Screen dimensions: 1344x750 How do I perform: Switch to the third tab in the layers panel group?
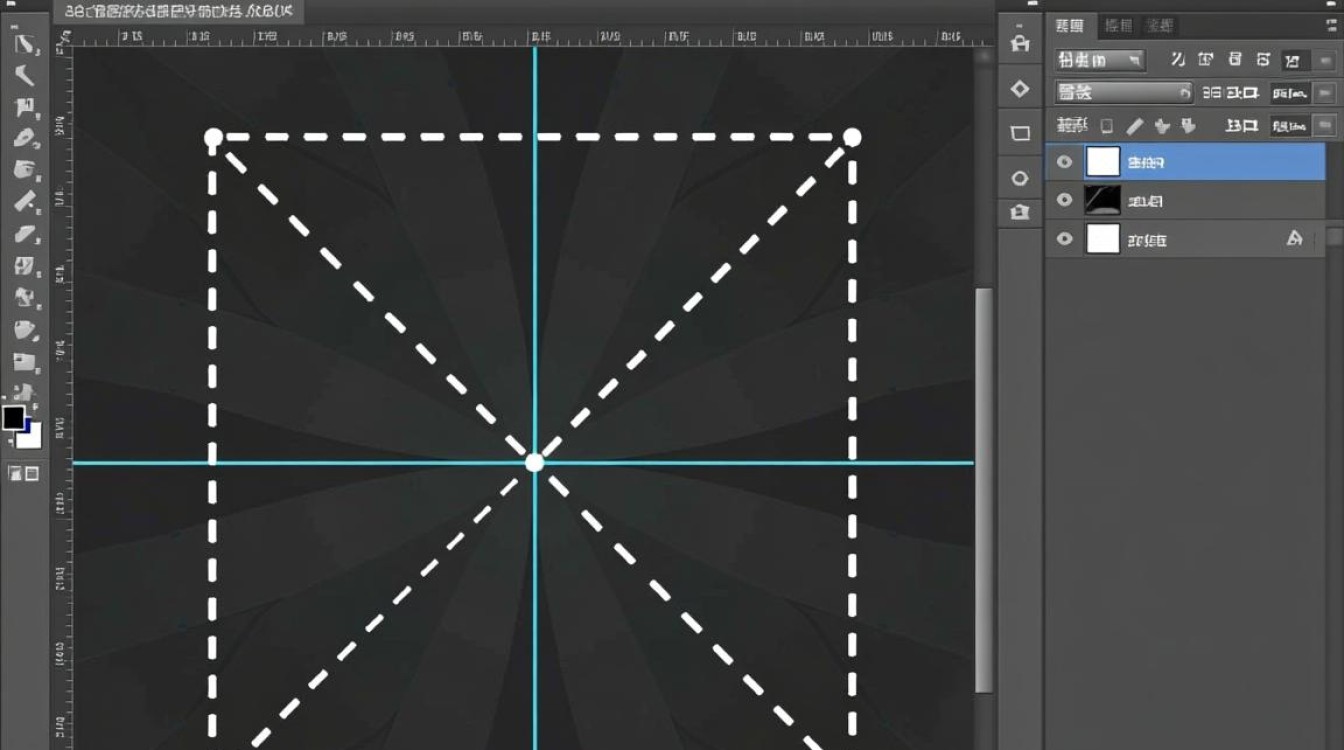click(1160, 26)
